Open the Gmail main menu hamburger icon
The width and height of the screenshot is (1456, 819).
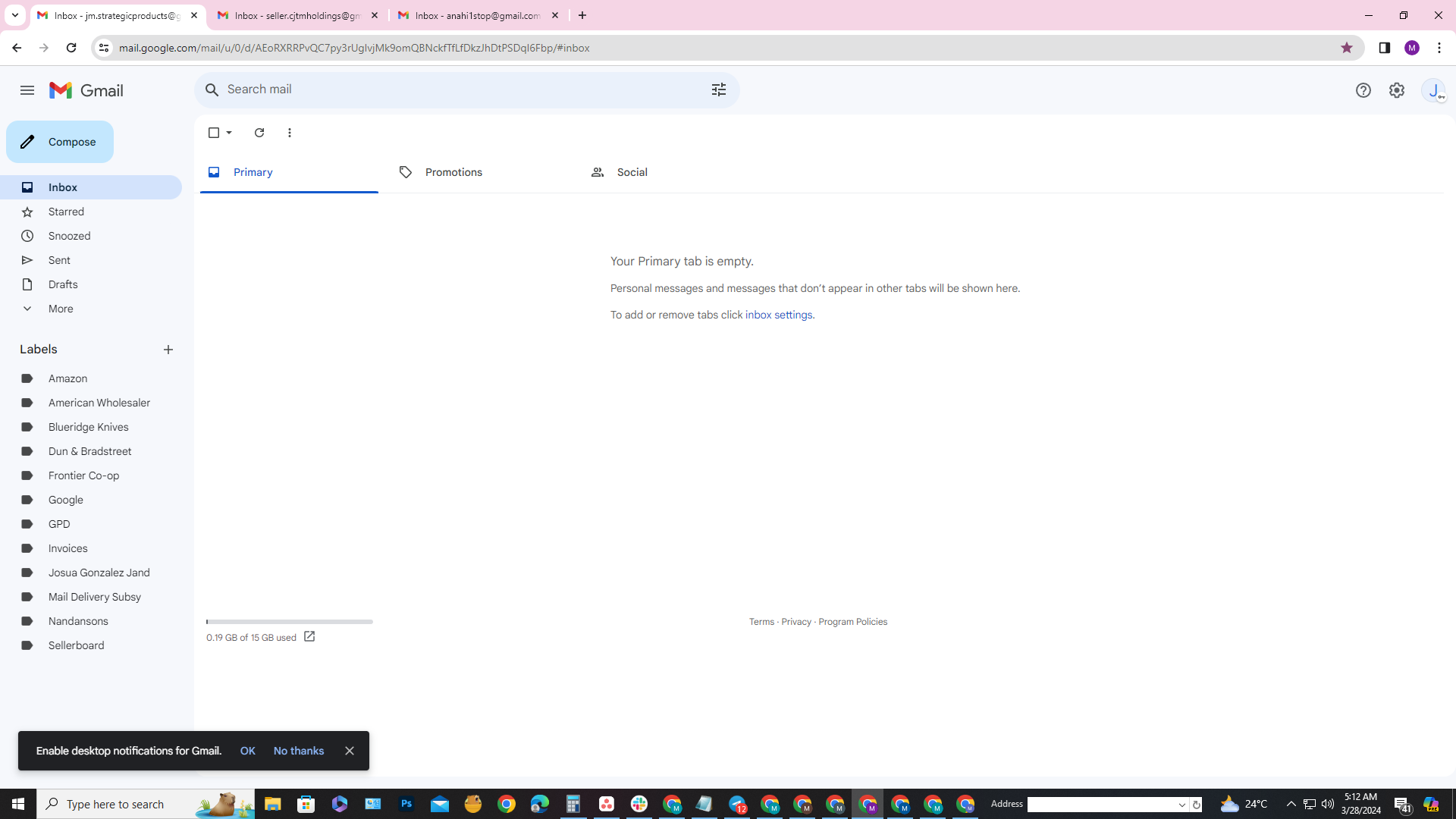click(27, 90)
